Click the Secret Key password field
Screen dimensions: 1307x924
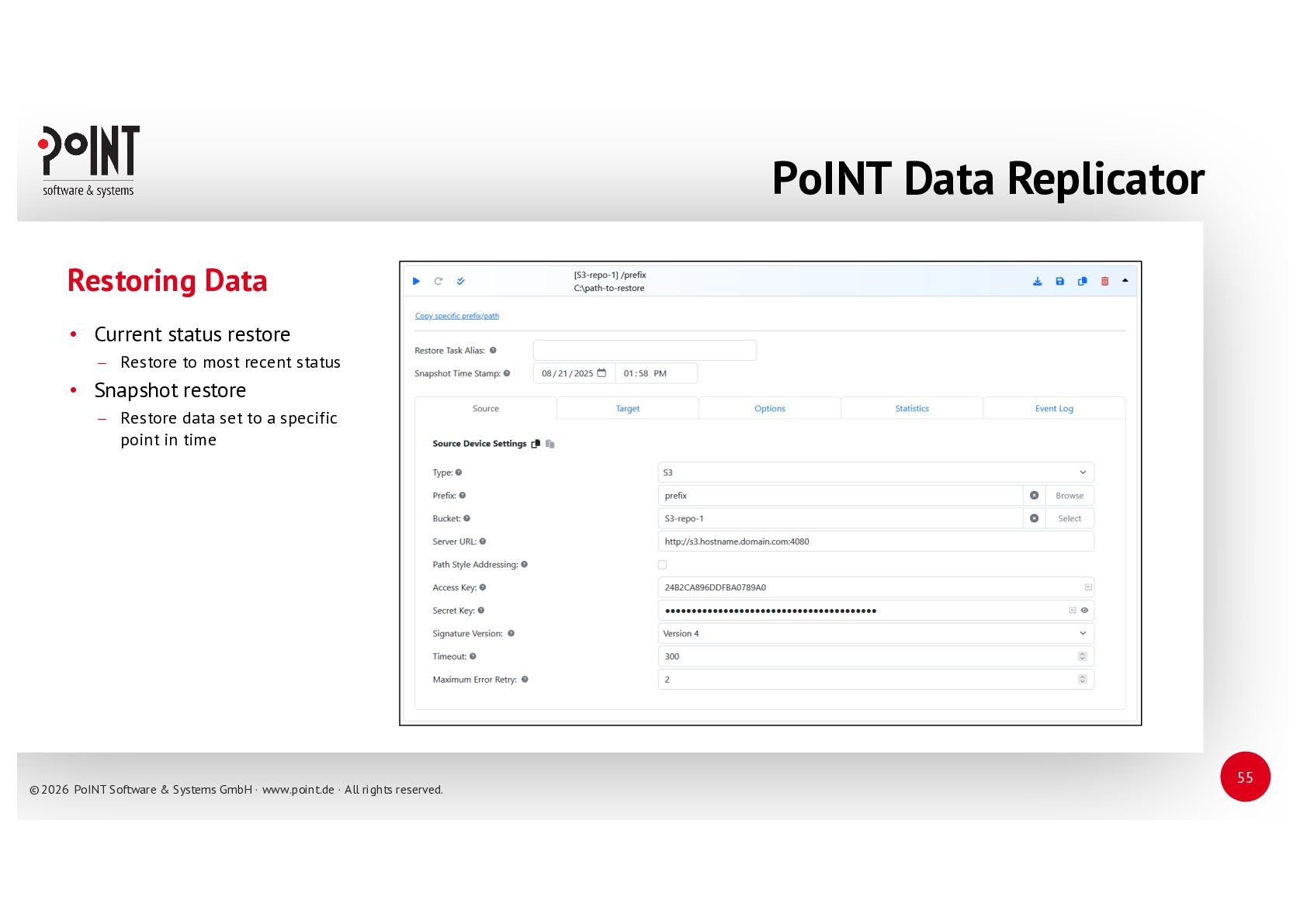(x=876, y=611)
